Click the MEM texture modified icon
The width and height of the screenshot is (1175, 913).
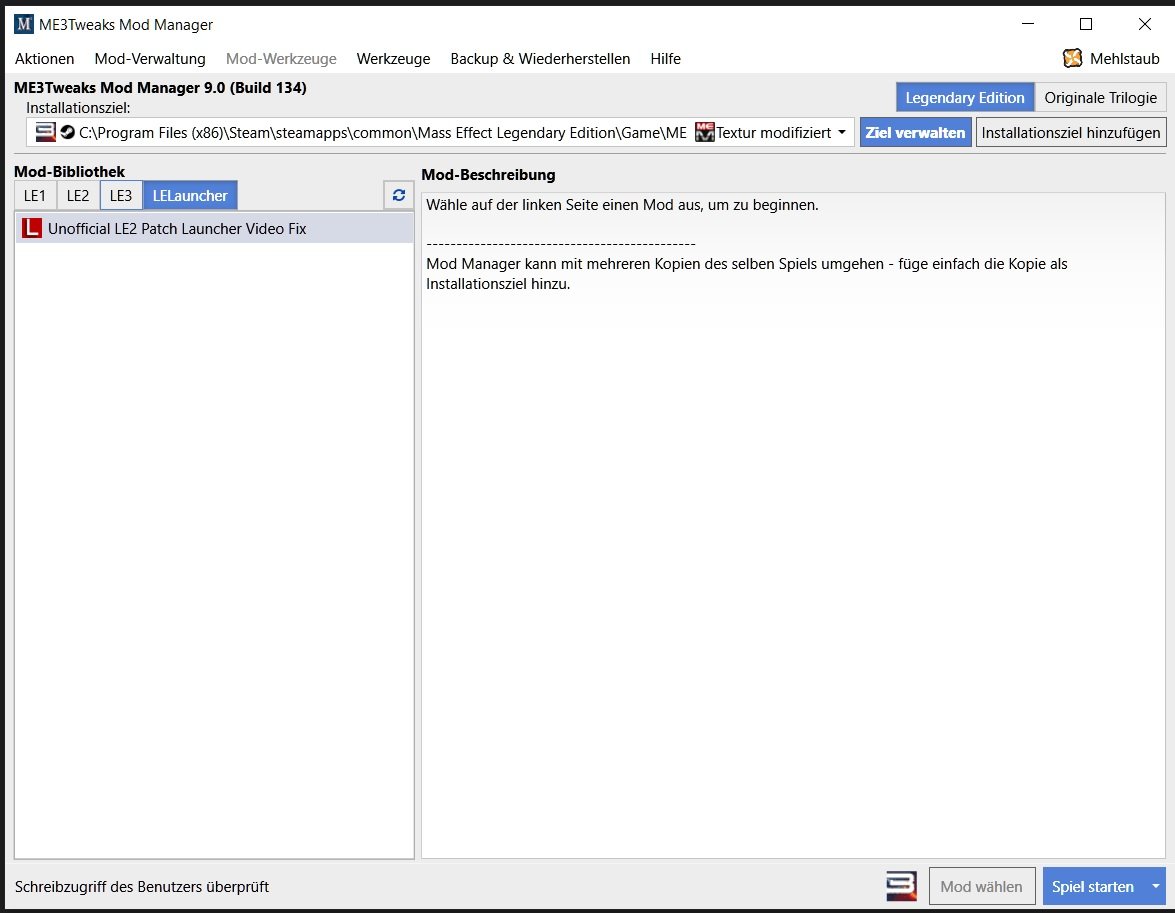point(704,132)
